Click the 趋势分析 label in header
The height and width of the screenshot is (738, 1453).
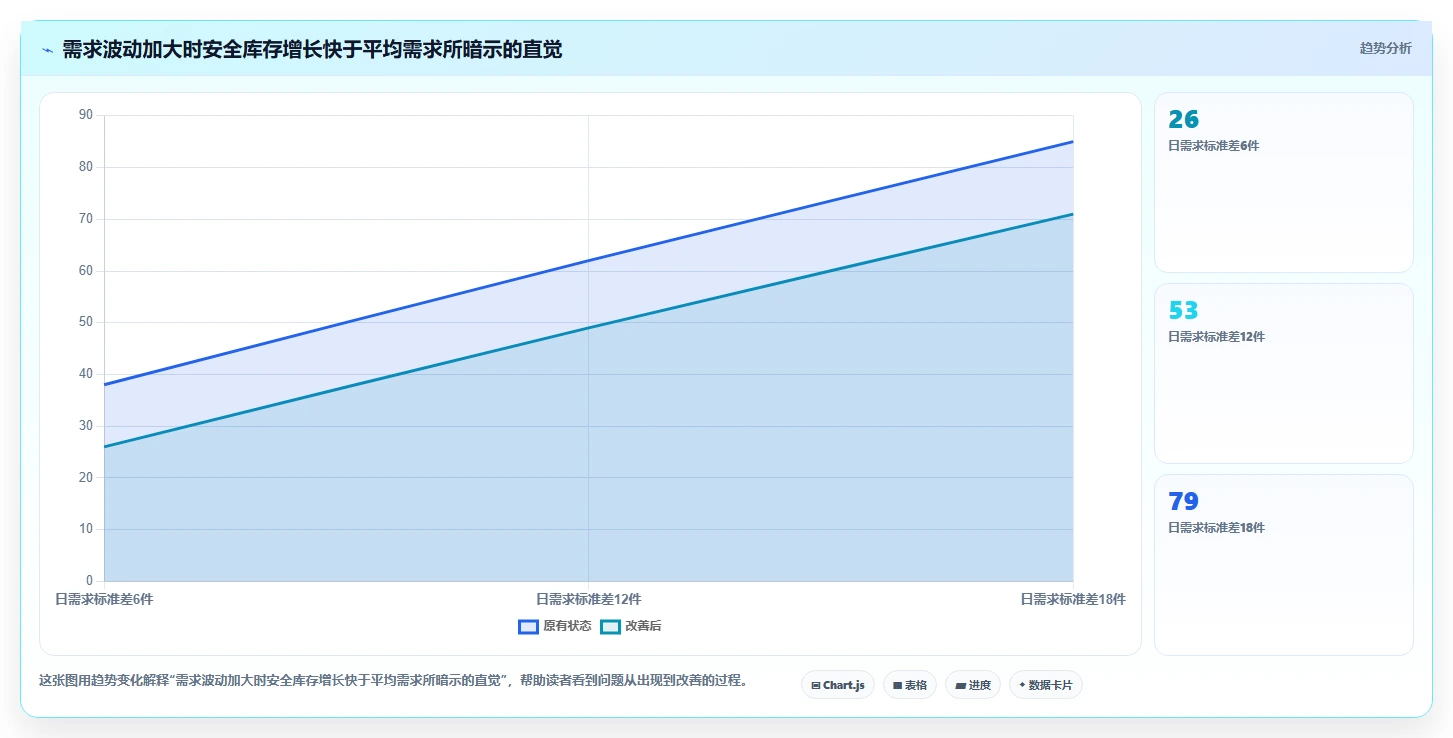click(x=1385, y=48)
